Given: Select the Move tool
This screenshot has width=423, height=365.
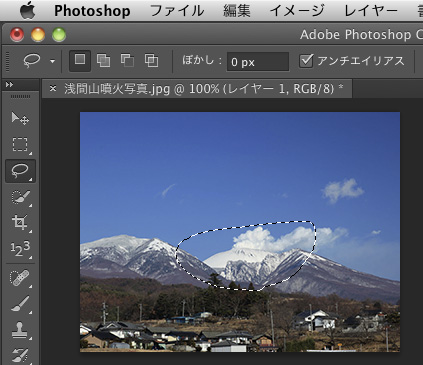Looking at the screenshot, I should click(x=20, y=118).
